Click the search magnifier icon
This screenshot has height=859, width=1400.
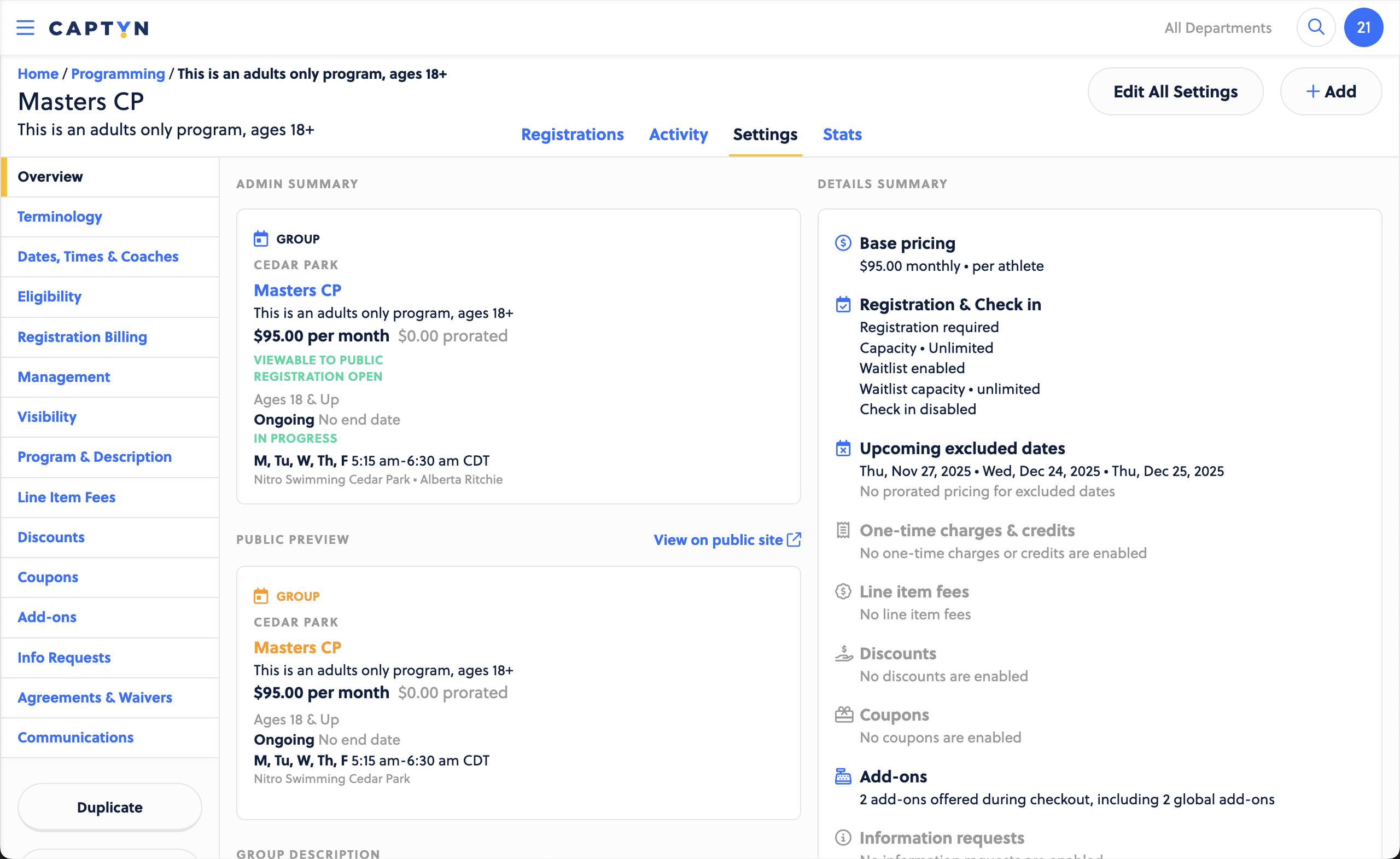pyautogui.click(x=1315, y=27)
